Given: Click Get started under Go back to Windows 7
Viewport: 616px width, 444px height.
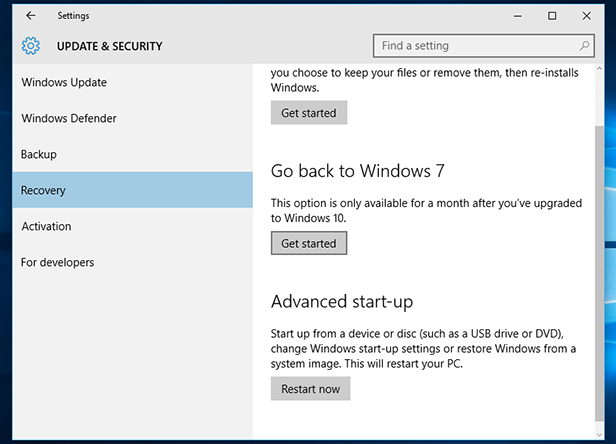Looking at the screenshot, I should click(309, 243).
